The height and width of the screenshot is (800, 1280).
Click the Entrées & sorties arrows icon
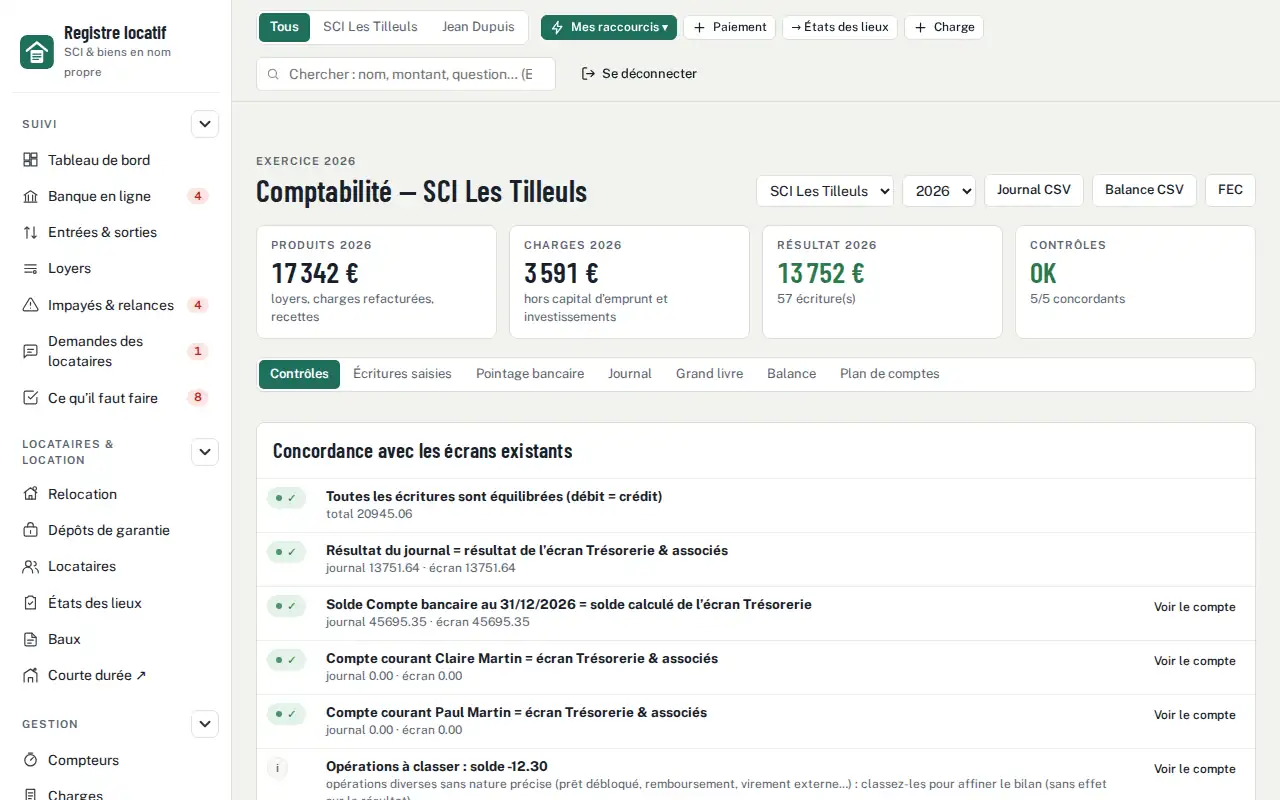pos(30,232)
